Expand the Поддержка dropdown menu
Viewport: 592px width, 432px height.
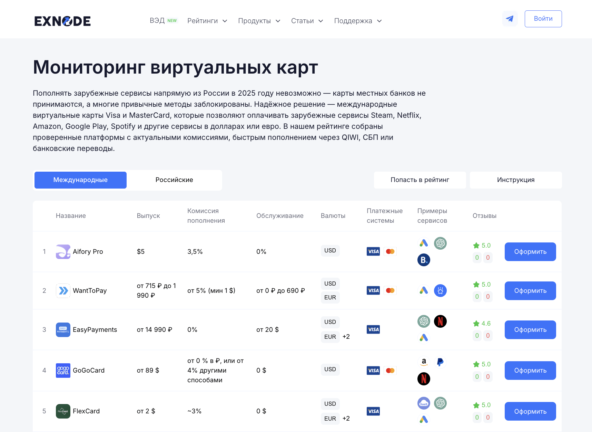(x=358, y=21)
